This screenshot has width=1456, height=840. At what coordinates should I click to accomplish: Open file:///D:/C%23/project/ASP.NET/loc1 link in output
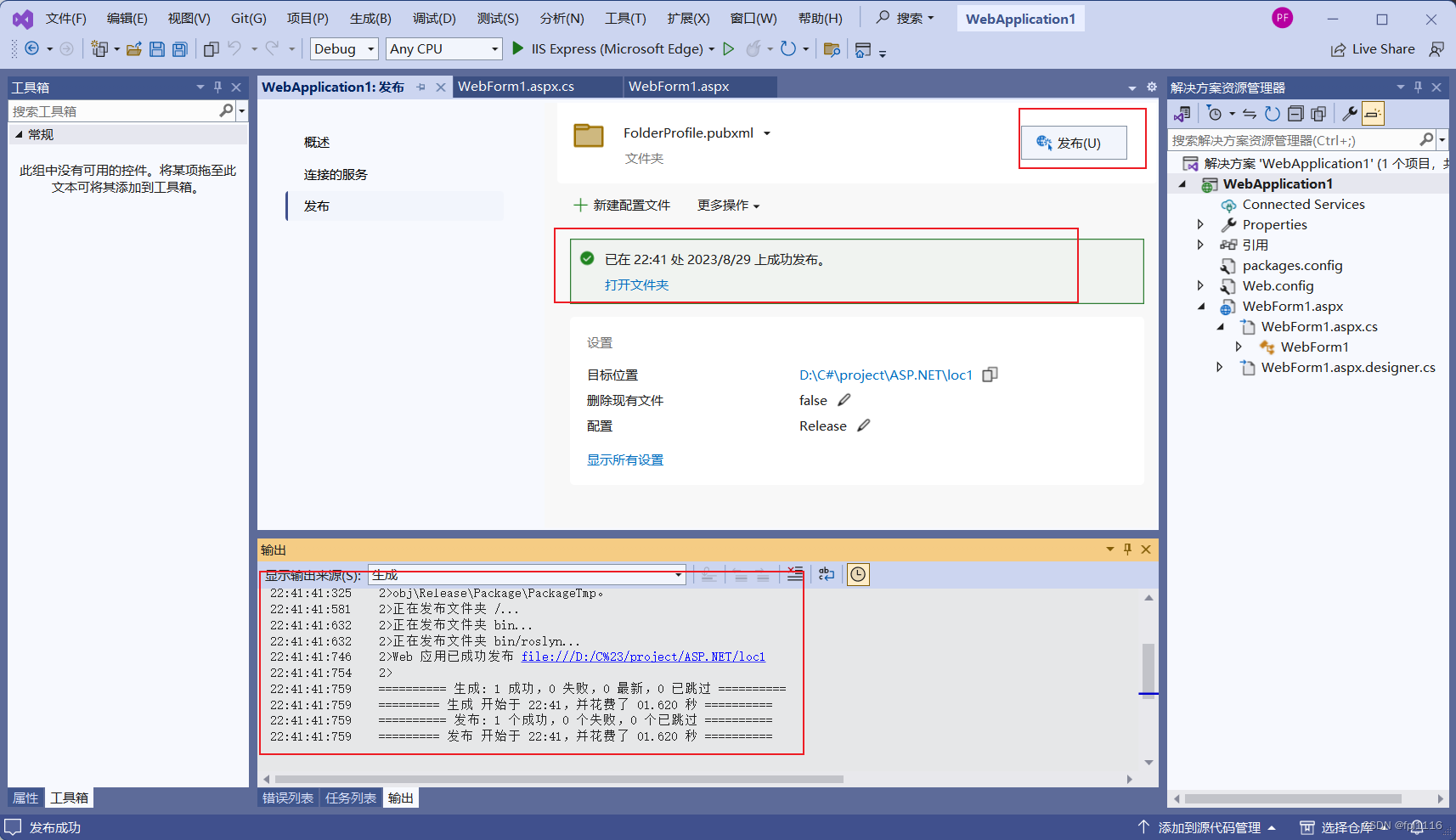coord(643,657)
